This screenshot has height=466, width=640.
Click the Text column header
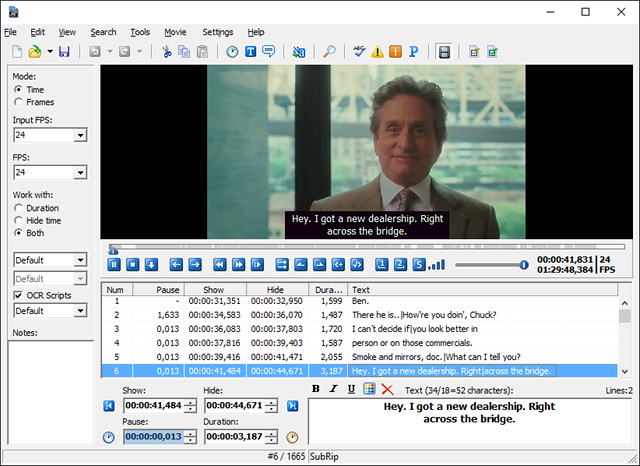point(480,289)
